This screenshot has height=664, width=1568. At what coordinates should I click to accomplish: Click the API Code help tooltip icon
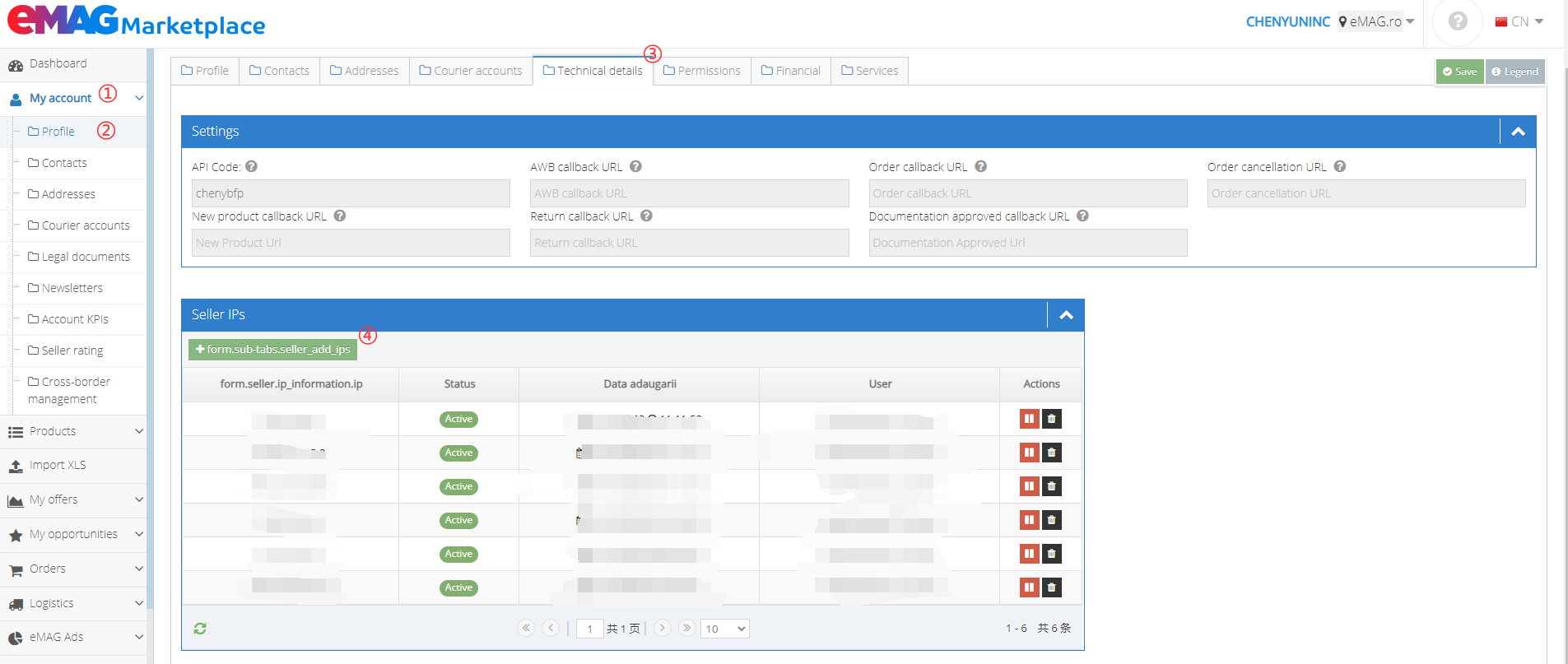[252, 166]
